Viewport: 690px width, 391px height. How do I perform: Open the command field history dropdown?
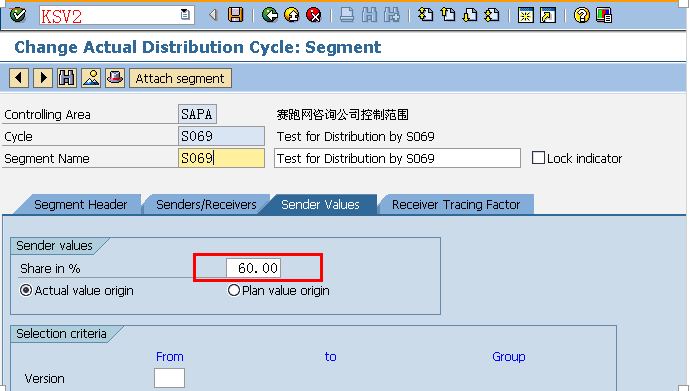(x=185, y=15)
